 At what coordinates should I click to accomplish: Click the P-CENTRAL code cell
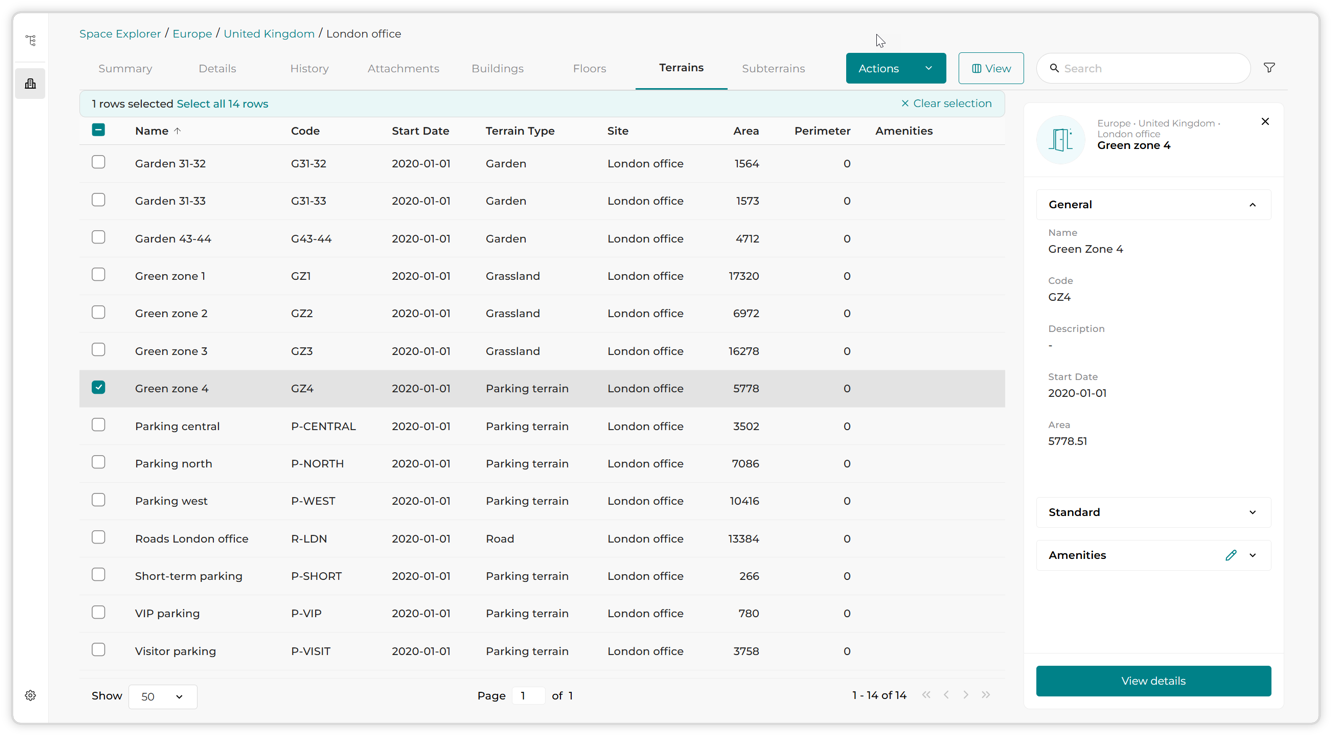[x=323, y=426]
